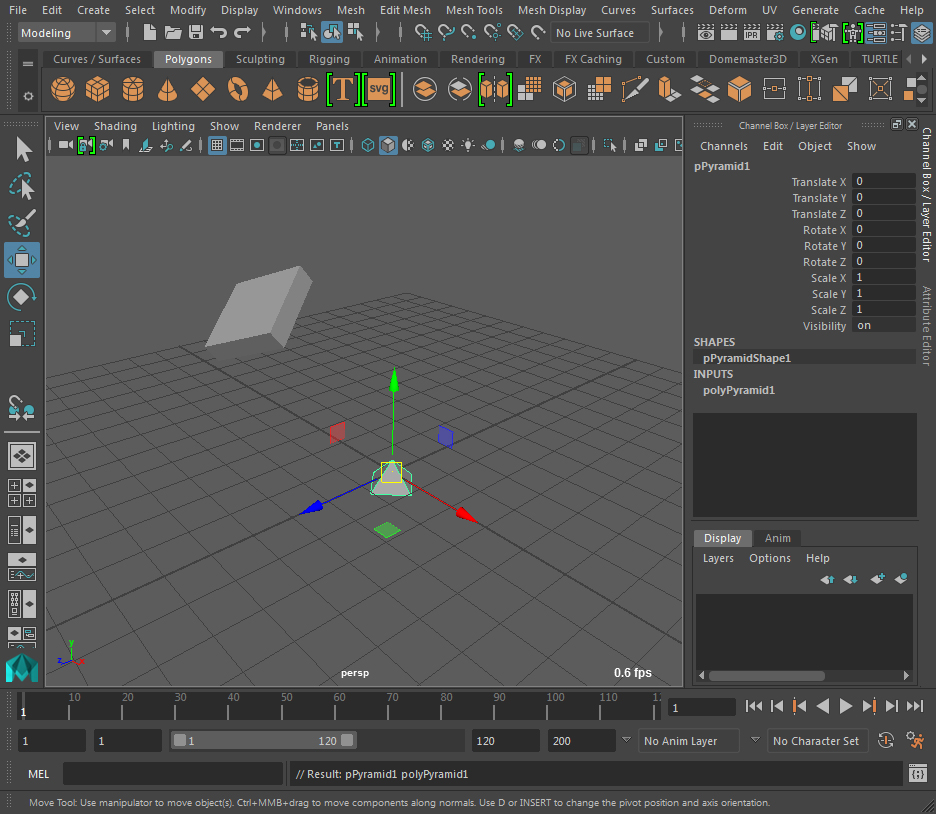The width and height of the screenshot is (936, 814).
Task: Click the polygon cone shelf icon
Action: 167,90
